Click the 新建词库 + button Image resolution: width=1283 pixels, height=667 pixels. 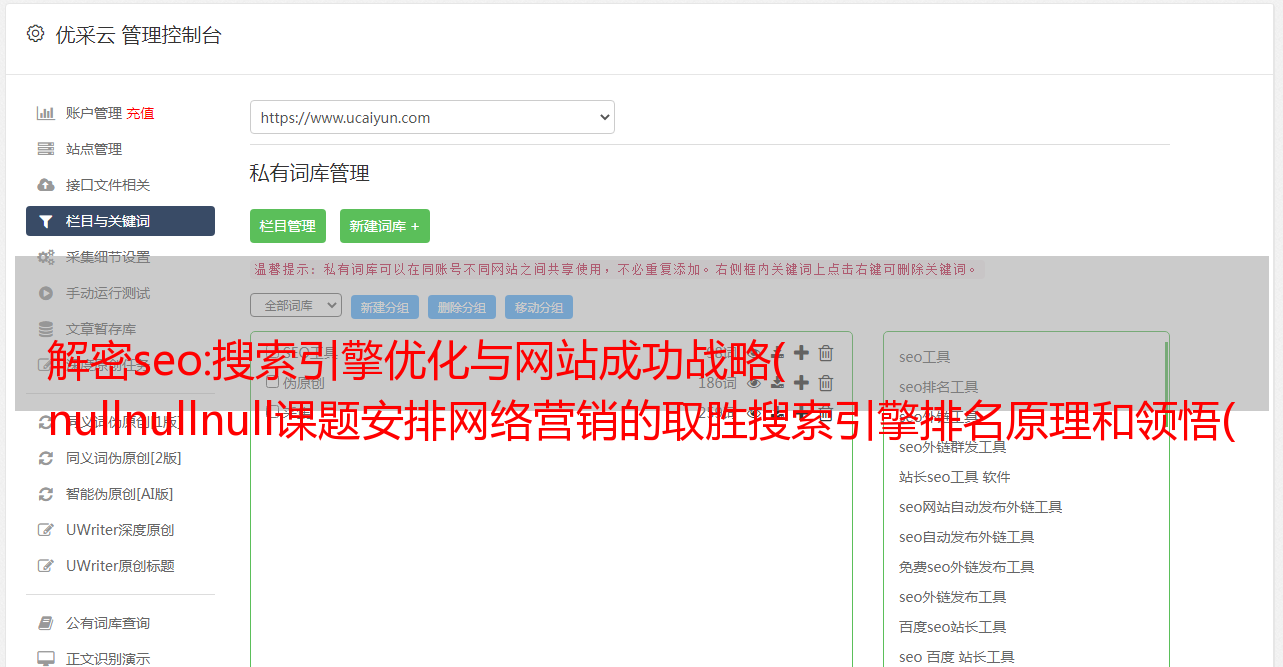click(x=385, y=226)
